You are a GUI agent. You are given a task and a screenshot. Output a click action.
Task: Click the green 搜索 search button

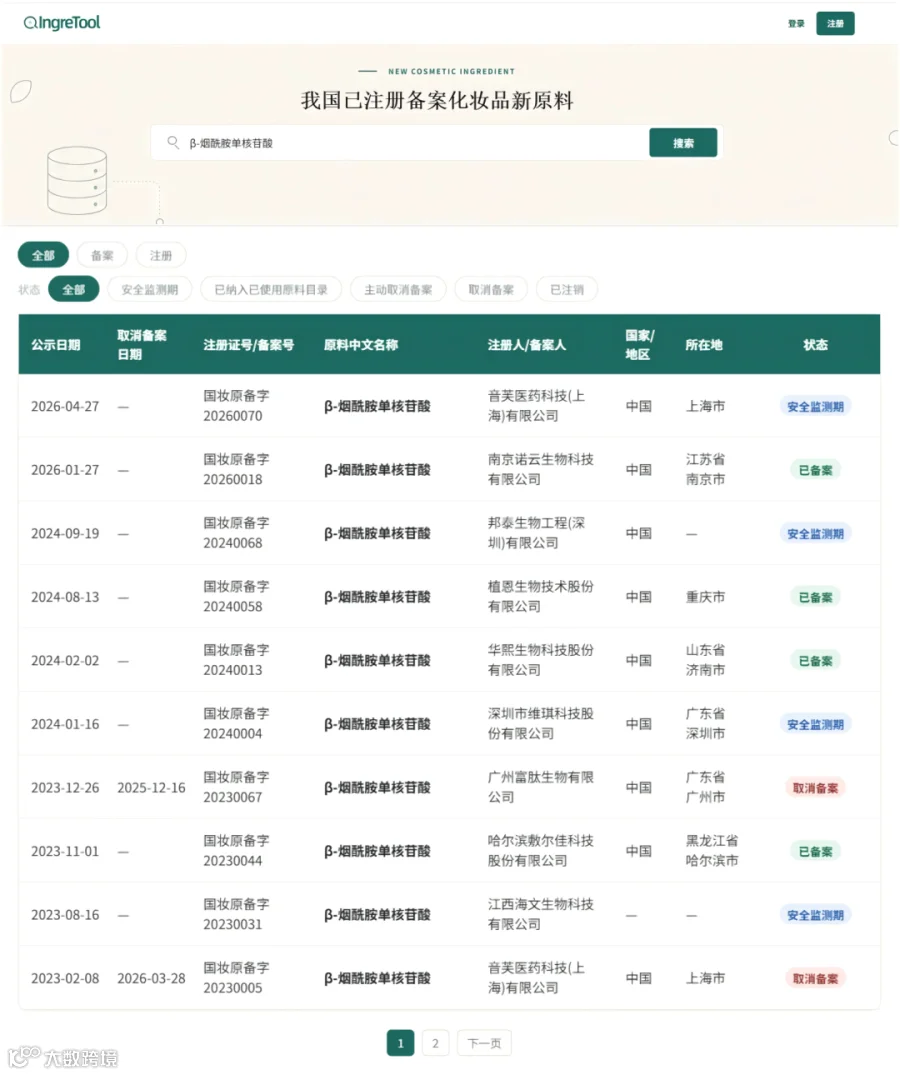(x=683, y=143)
